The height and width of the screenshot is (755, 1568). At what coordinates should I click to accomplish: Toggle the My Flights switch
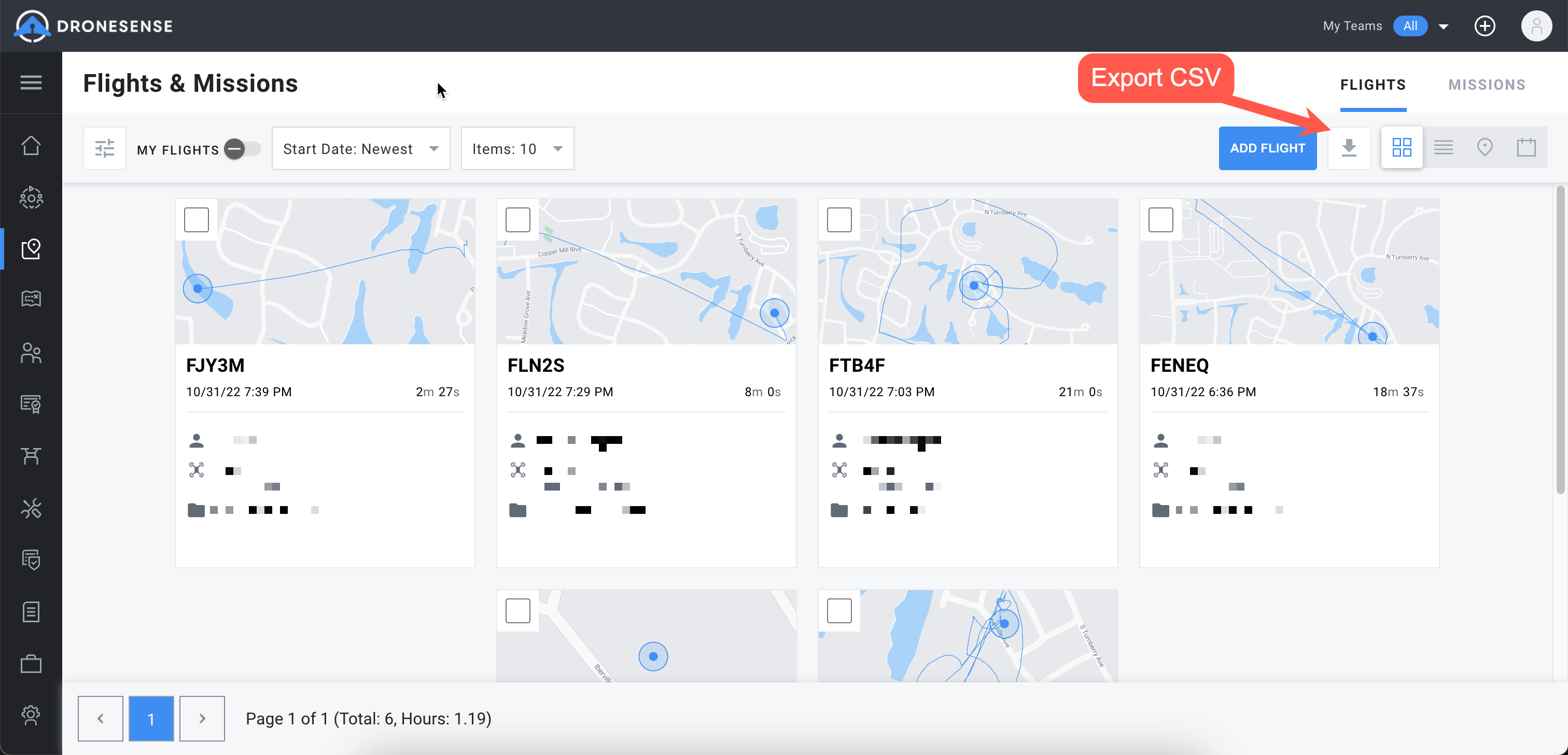(242, 149)
